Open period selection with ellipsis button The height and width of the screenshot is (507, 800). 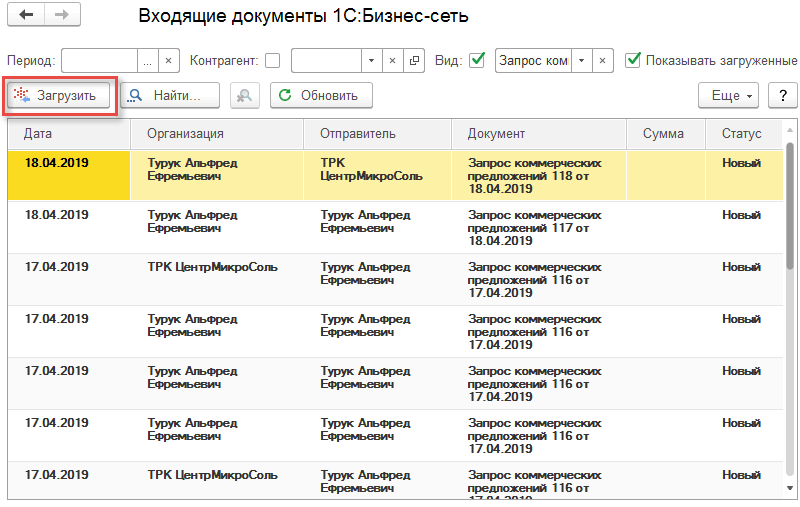click(x=148, y=61)
